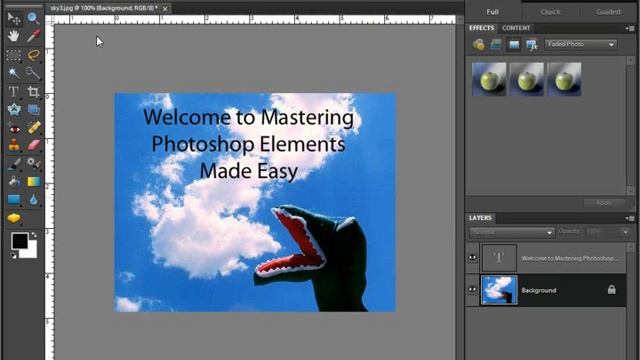The width and height of the screenshot is (640, 360).
Task: Open the layer blend mode dropdown
Action: 512,232
